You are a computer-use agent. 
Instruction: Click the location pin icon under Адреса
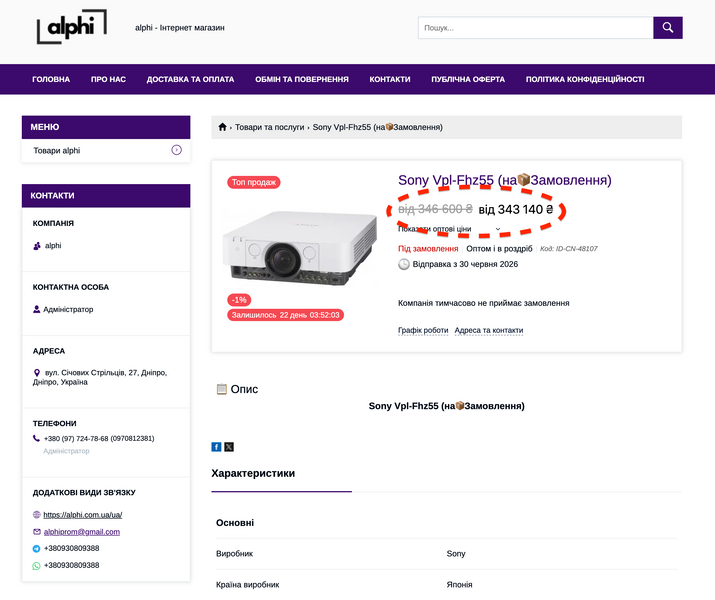coord(37,372)
